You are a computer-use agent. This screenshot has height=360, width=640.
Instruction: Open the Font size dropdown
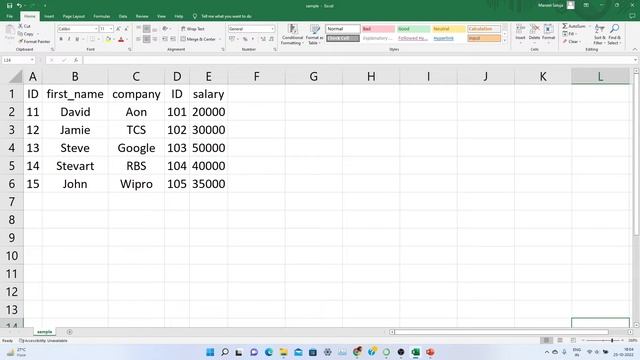(x=111, y=29)
